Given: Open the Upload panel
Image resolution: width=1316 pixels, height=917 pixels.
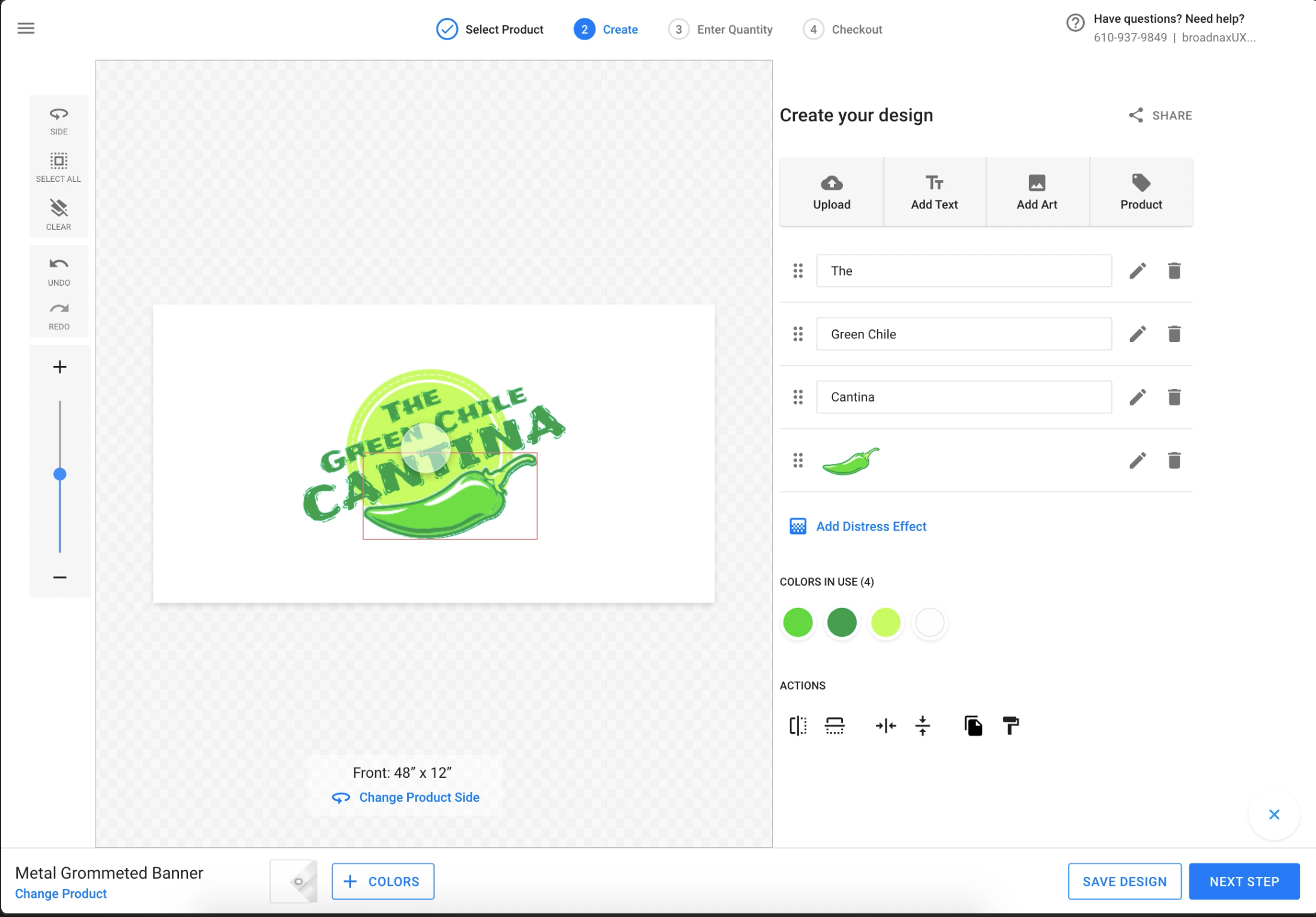Looking at the screenshot, I should tap(831, 191).
